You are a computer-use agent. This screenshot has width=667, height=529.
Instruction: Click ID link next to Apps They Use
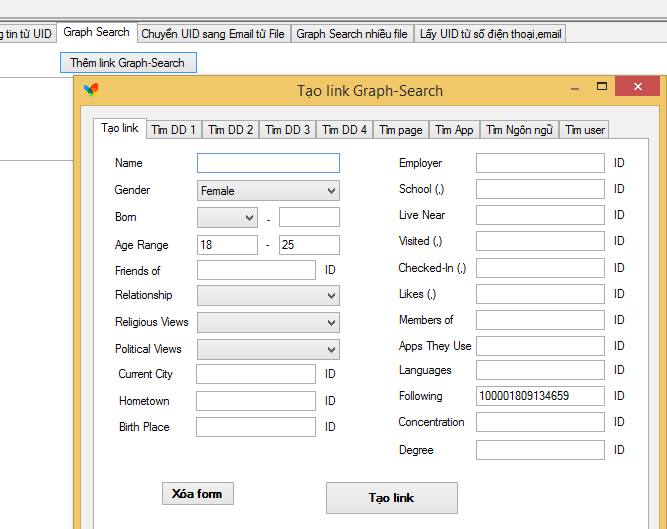pos(619,346)
